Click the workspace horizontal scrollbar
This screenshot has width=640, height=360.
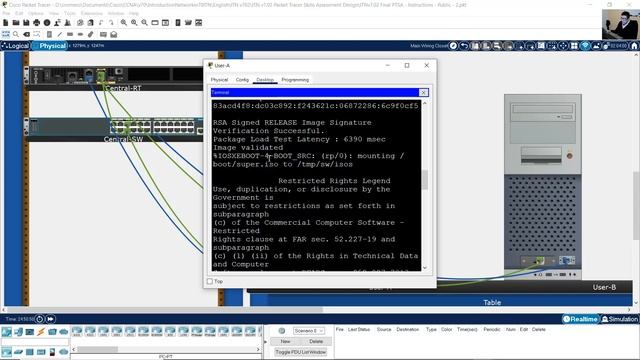pyautogui.click(x=164, y=310)
